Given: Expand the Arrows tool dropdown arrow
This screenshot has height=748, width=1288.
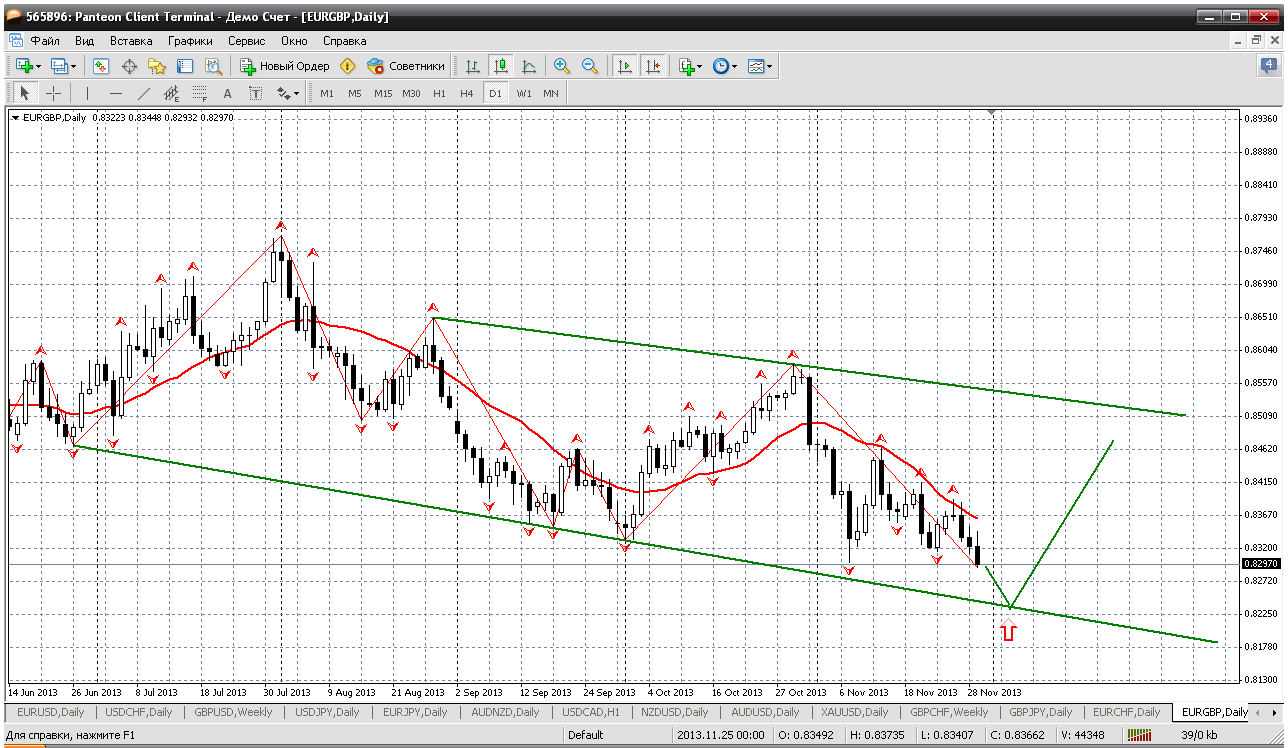Looking at the screenshot, I should pyautogui.click(x=297, y=93).
